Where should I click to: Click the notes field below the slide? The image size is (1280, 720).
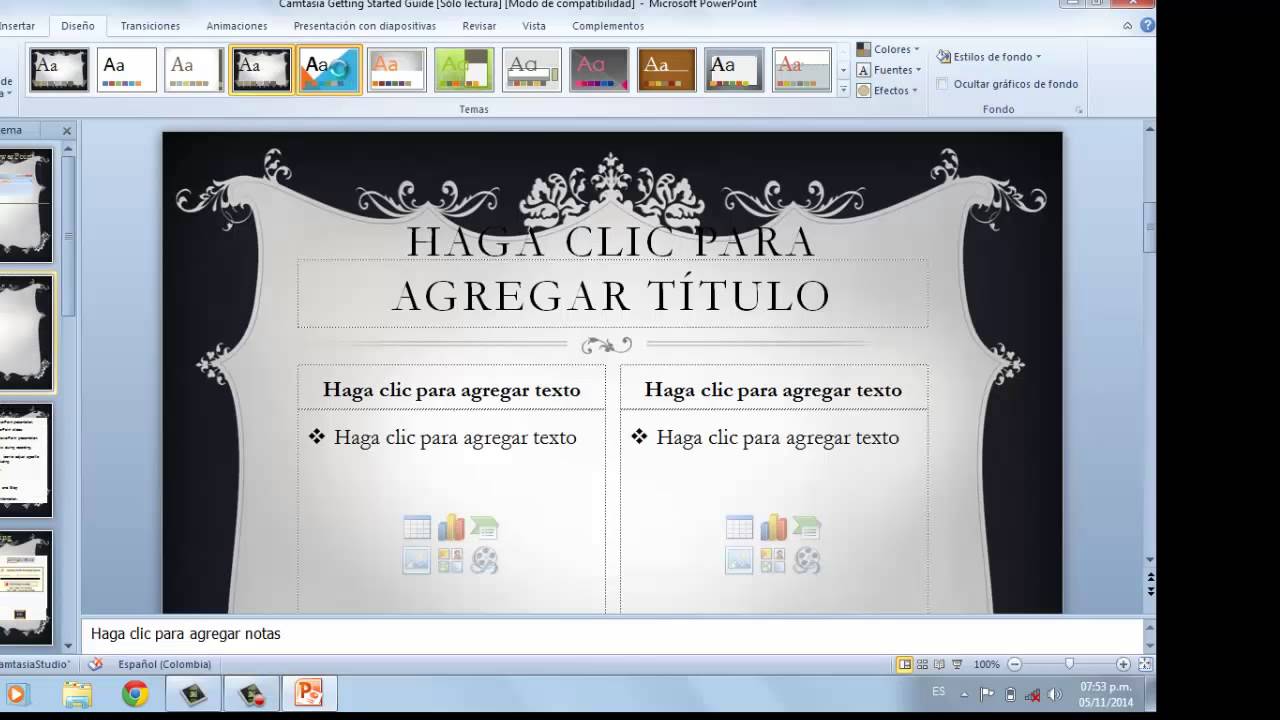600,634
